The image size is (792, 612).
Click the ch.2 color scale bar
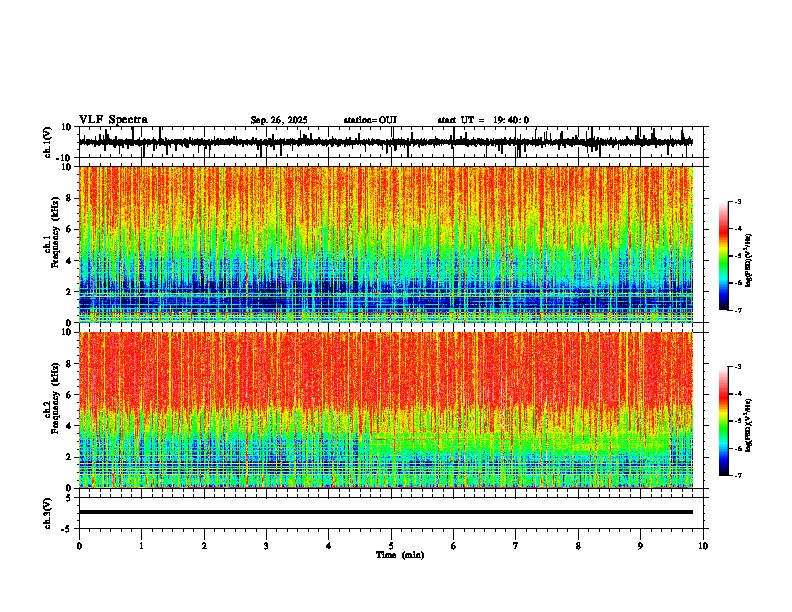coord(724,421)
